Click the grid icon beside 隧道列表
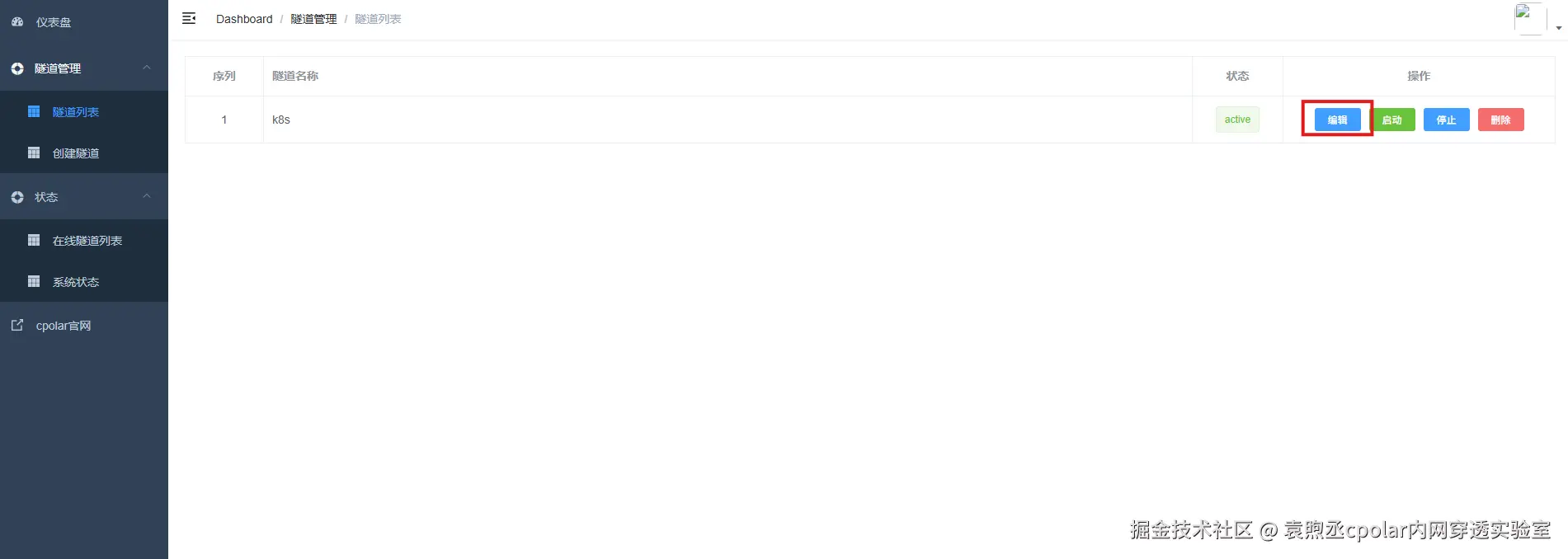 (x=34, y=111)
